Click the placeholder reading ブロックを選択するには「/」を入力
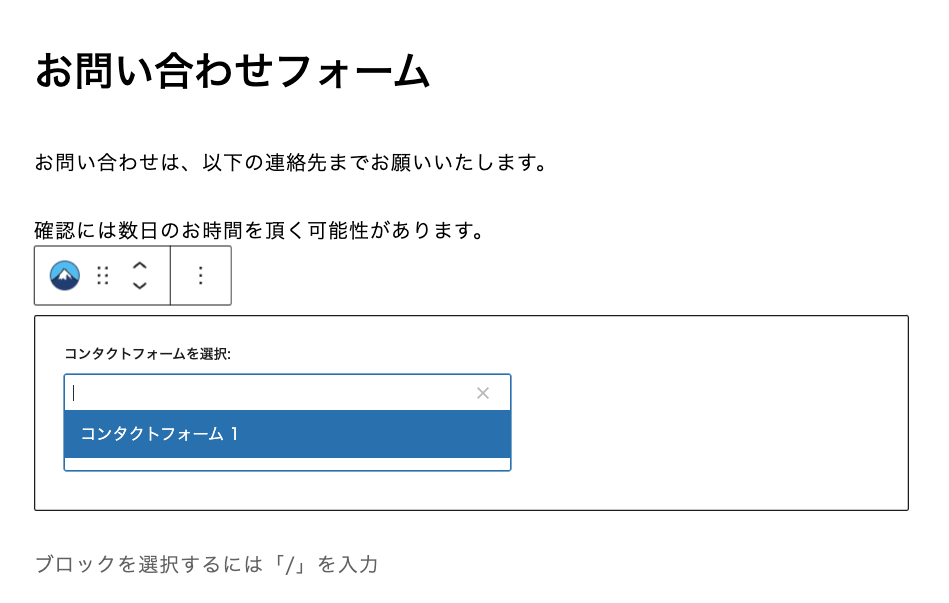Image resolution: width=949 pixels, height=603 pixels. (205, 564)
